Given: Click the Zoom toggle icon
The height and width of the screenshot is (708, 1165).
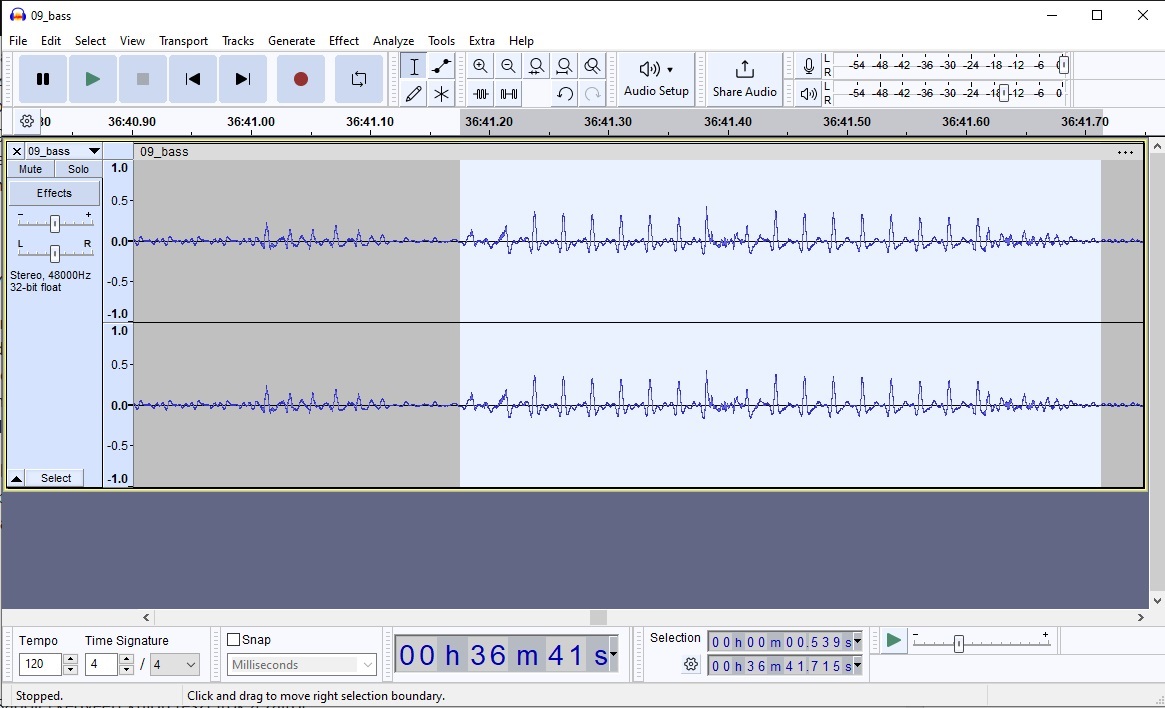Looking at the screenshot, I should [x=592, y=66].
